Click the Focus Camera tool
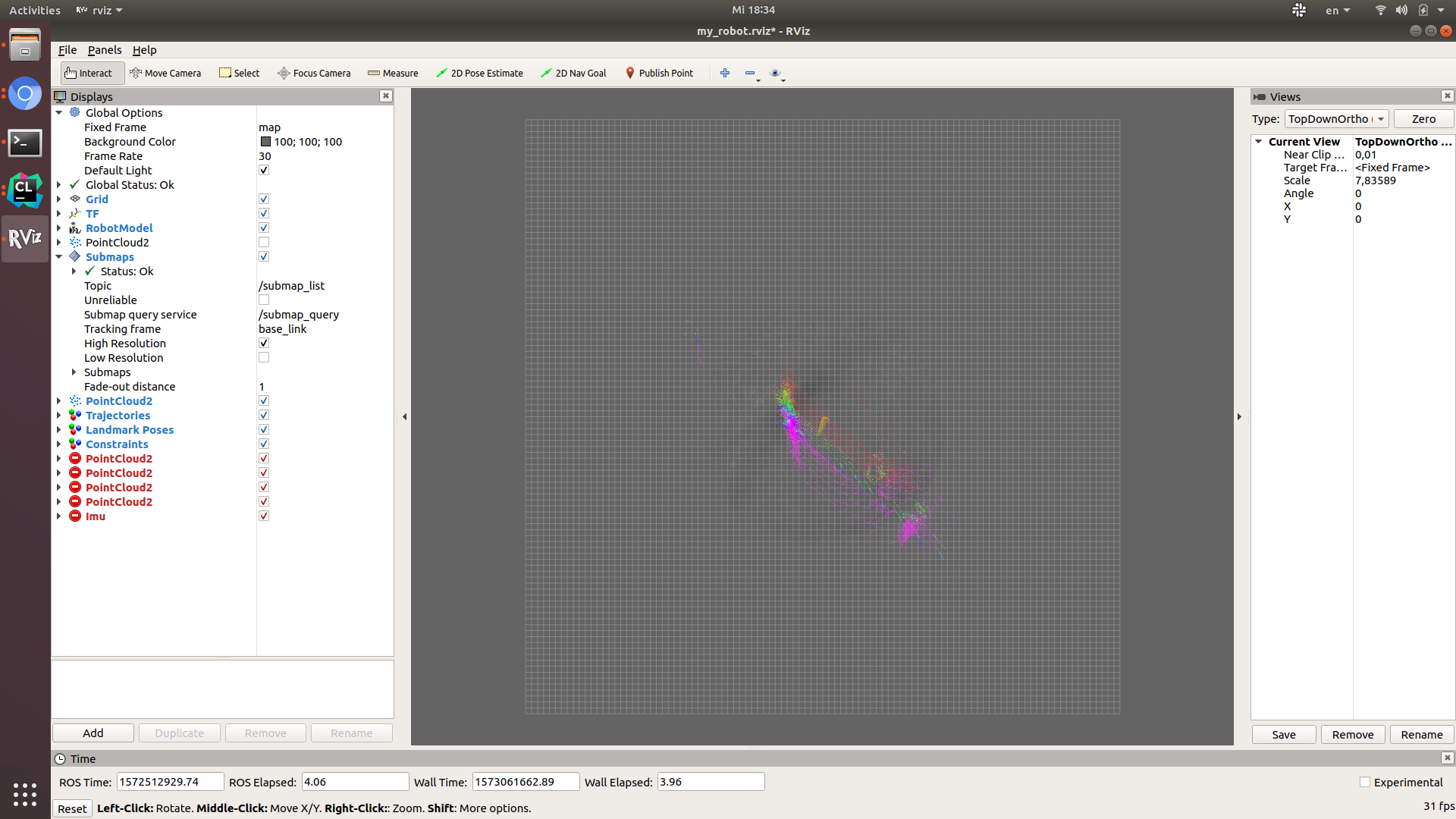Viewport: 1456px width, 819px height. point(314,73)
